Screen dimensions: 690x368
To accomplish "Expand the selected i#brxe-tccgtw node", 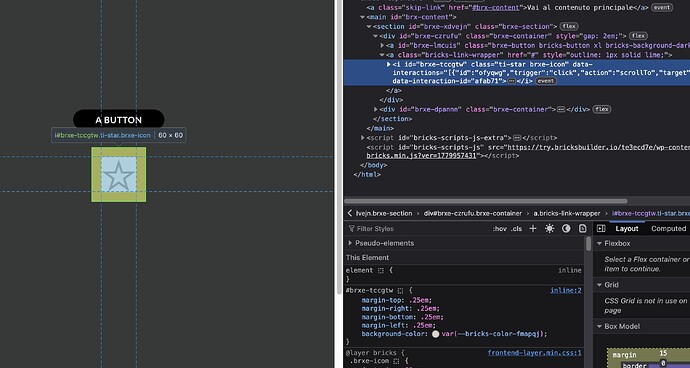I will tap(389, 64).
